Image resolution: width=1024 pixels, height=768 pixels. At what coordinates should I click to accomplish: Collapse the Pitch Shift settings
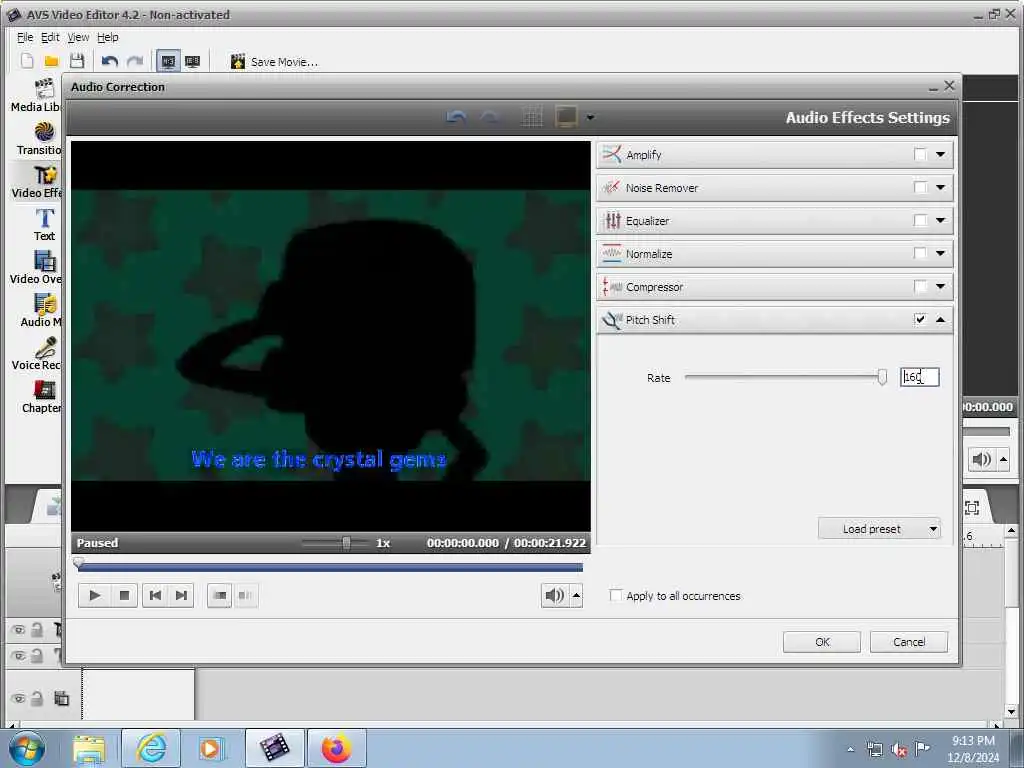(940, 319)
